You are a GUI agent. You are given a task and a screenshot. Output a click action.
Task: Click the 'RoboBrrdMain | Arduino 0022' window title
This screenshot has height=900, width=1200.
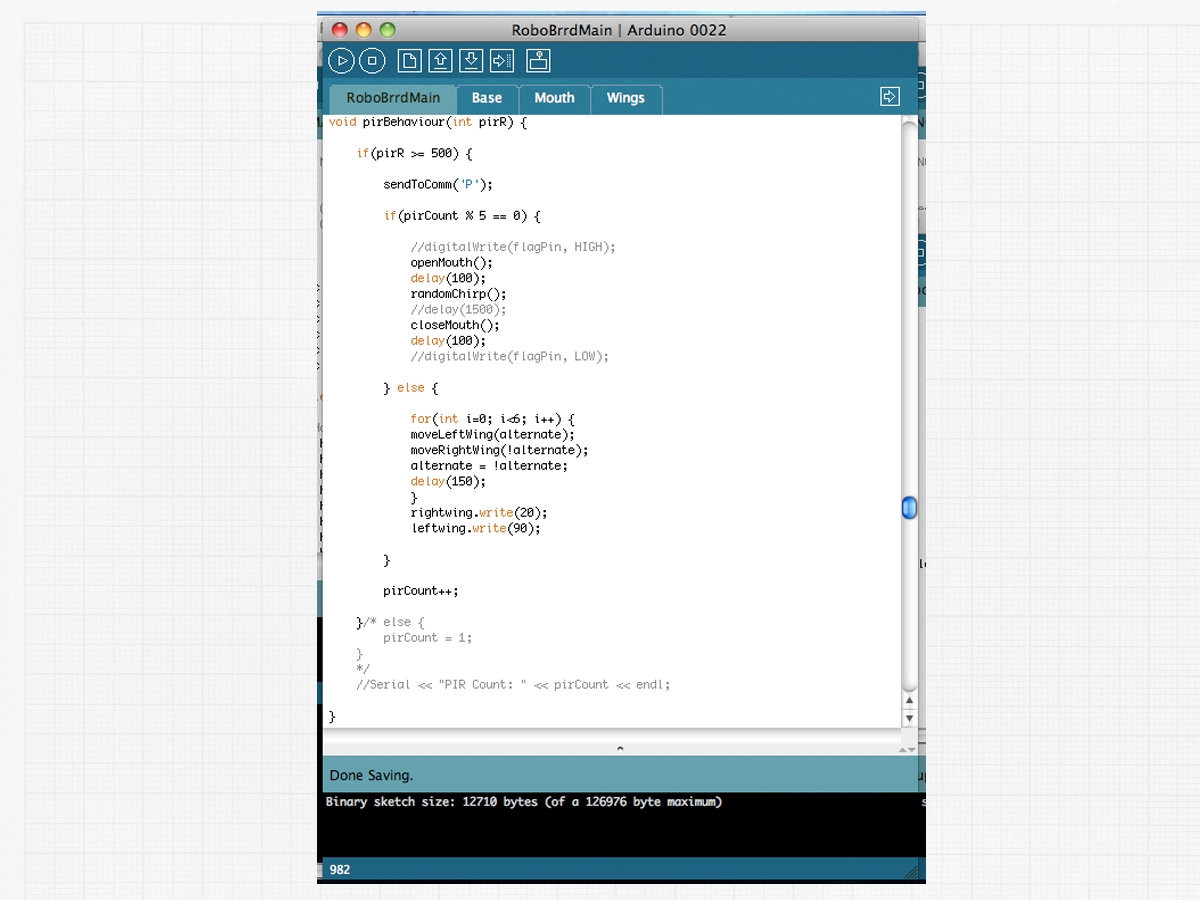click(619, 30)
